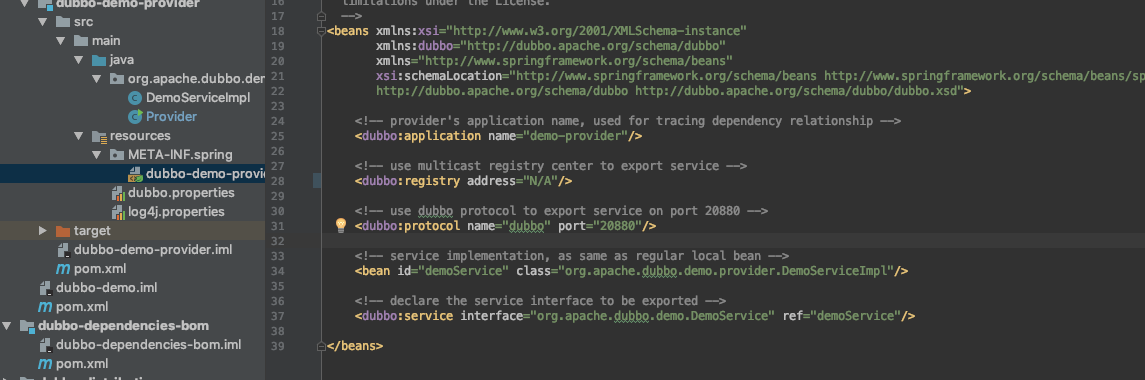Open dubbo-dependencies-bom.iml in the tree
This screenshot has height=380, width=1145.
click(148, 345)
